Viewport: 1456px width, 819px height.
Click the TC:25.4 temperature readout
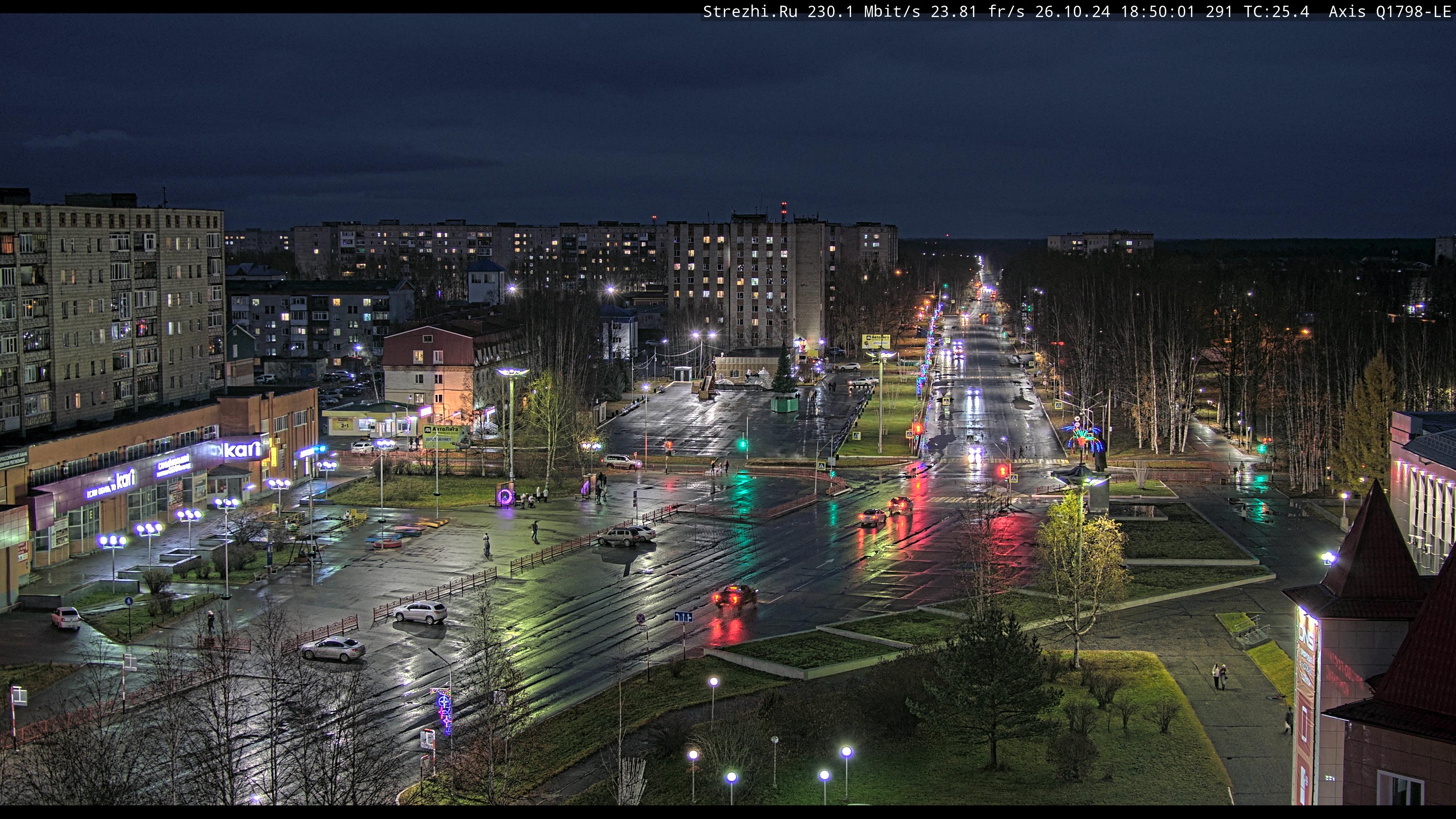[1277, 12]
